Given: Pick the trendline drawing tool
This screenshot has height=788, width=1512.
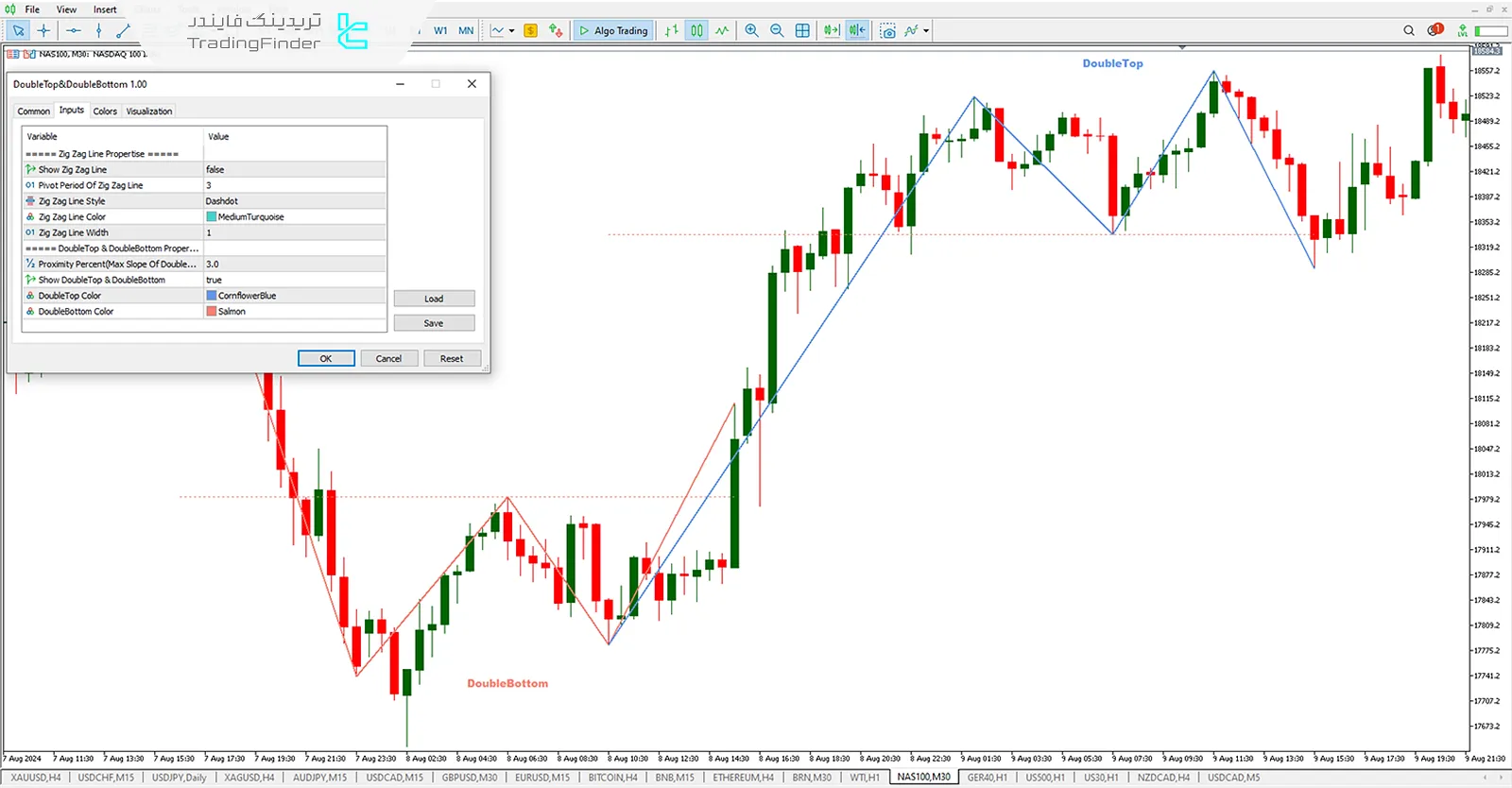Looking at the screenshot, I should pos(123,30).
